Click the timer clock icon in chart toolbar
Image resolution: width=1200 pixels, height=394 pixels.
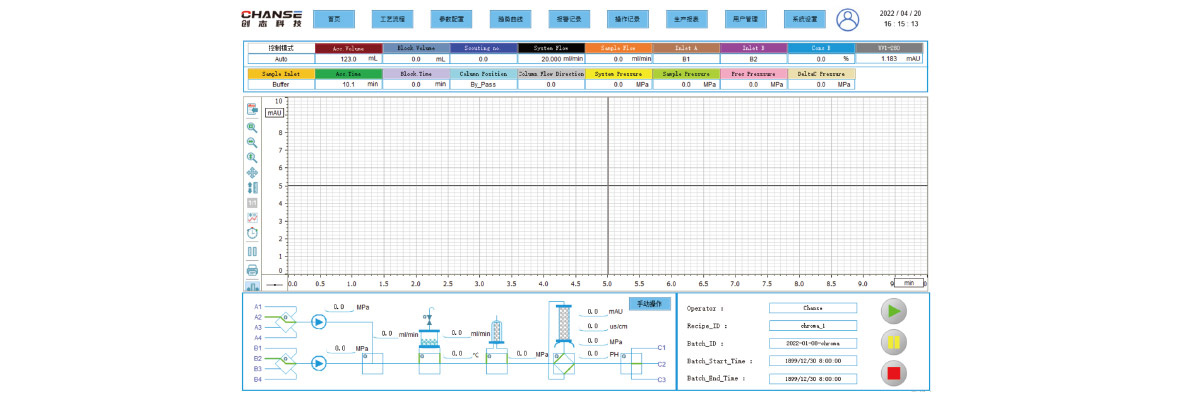(252, 232)
